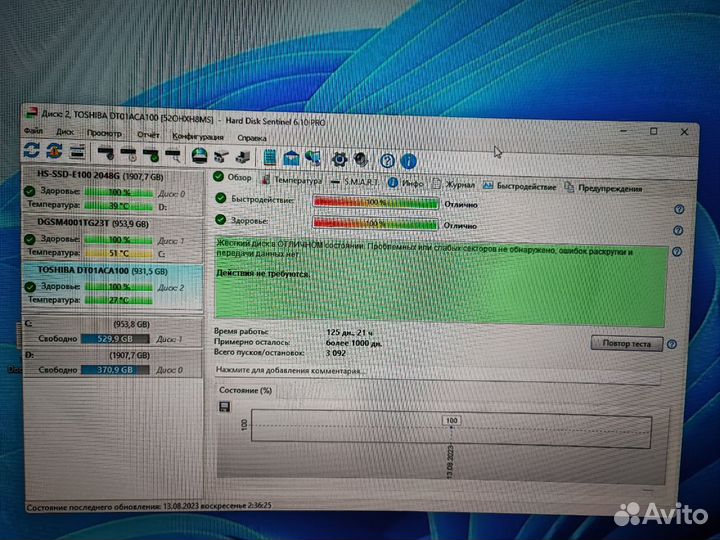Screen dimensions: 720x540
Task: Select the DGSM4001TG23T disk entry
Action: coord(112,238)
